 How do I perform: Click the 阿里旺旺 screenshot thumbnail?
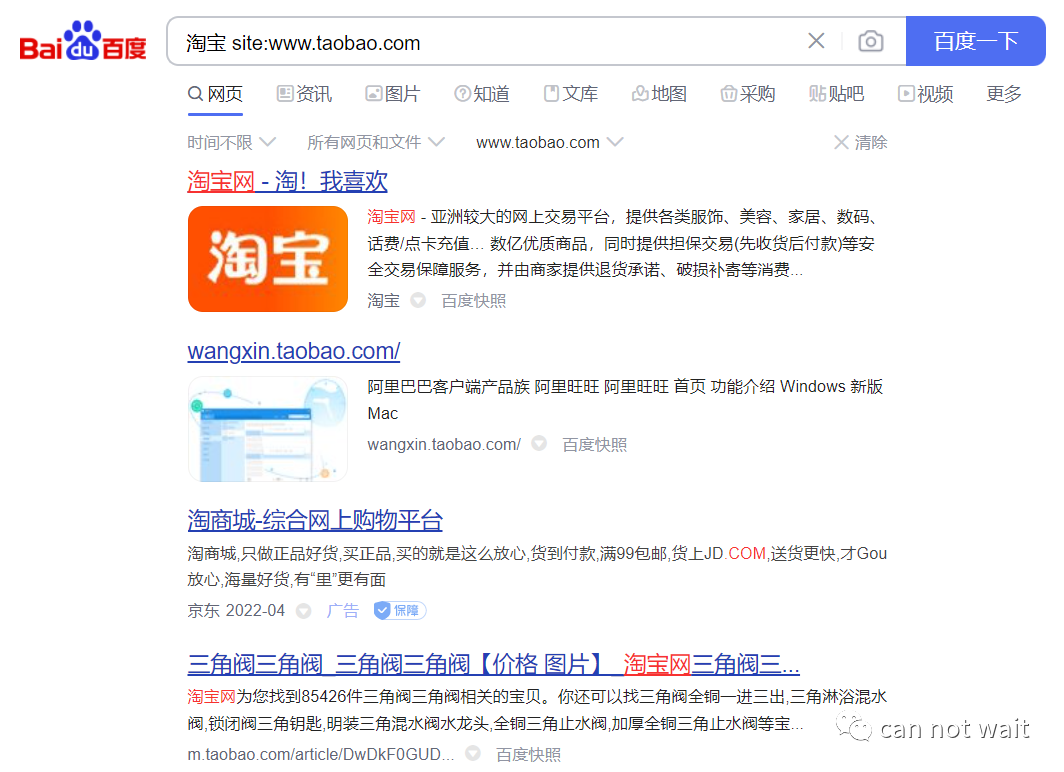(268, 429)
